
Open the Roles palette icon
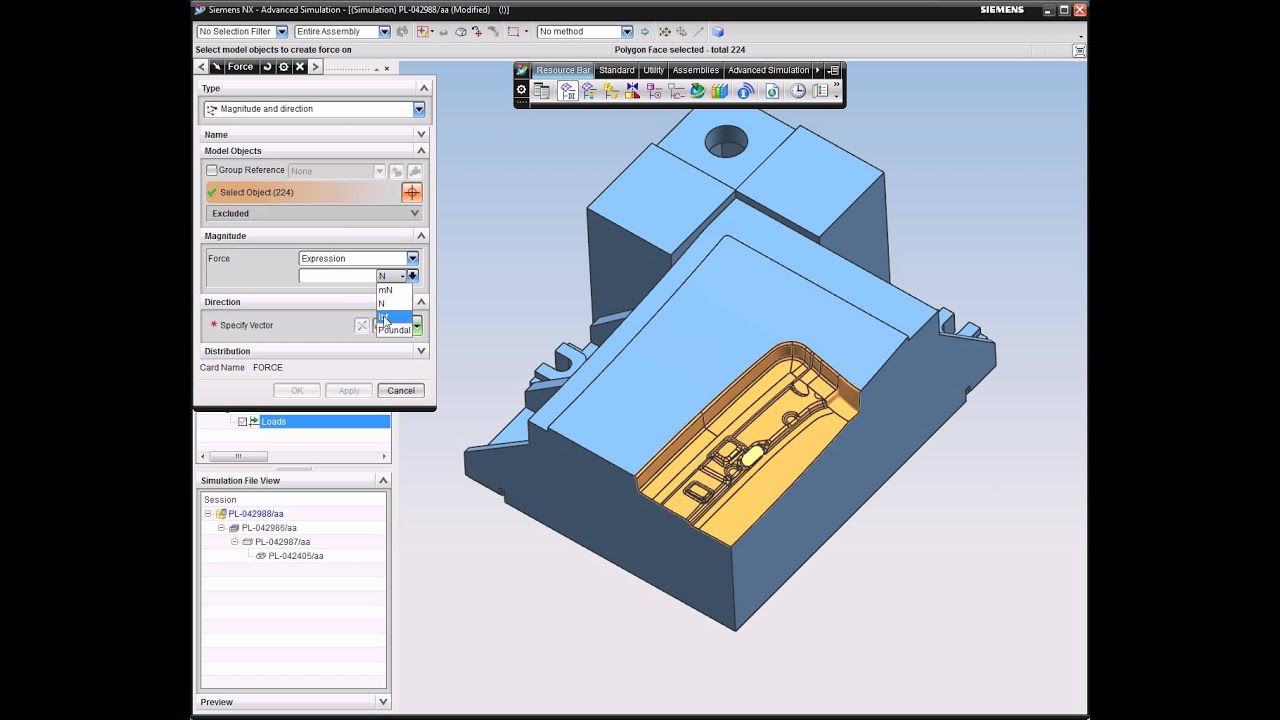pos(819,91)
